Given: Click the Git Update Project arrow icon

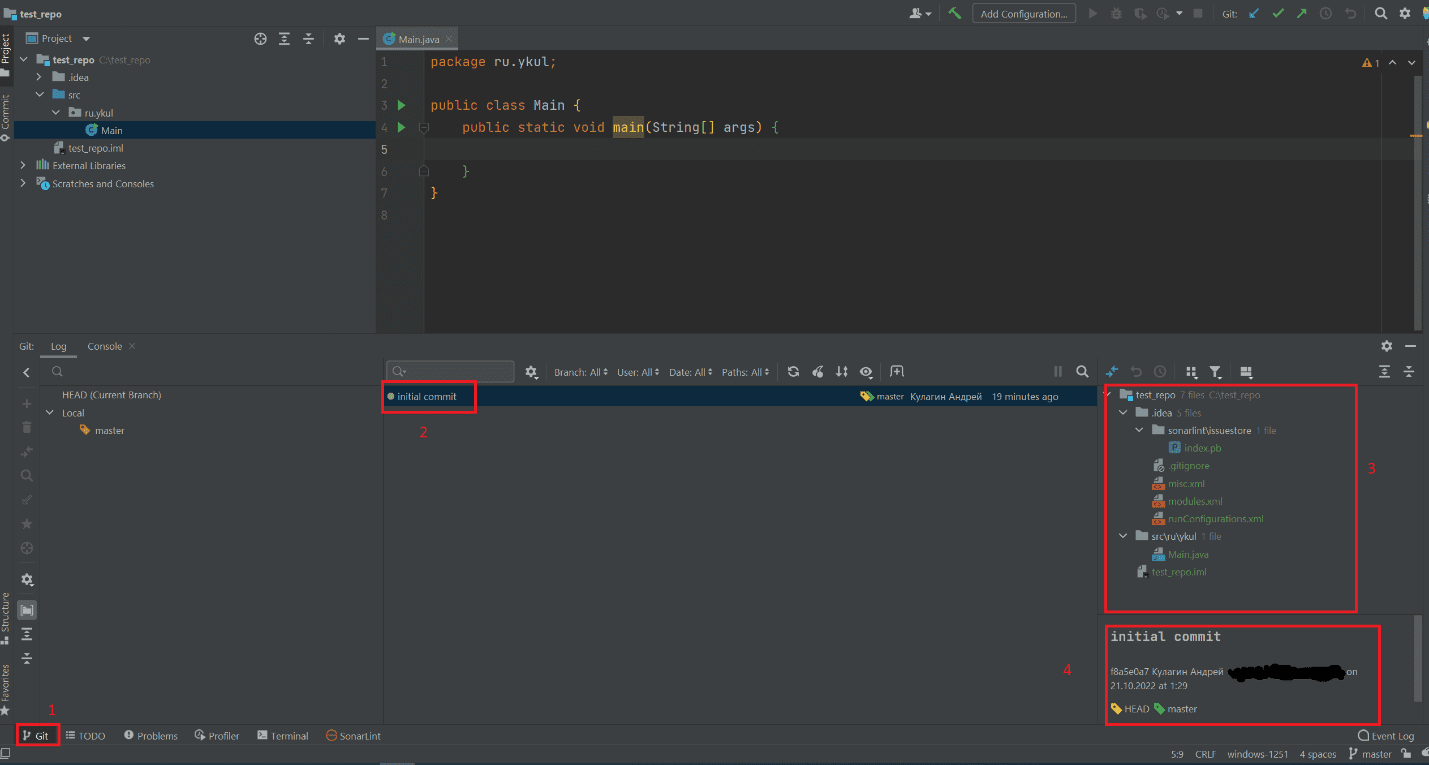Looking at the screenshot, I should 1253,14.
